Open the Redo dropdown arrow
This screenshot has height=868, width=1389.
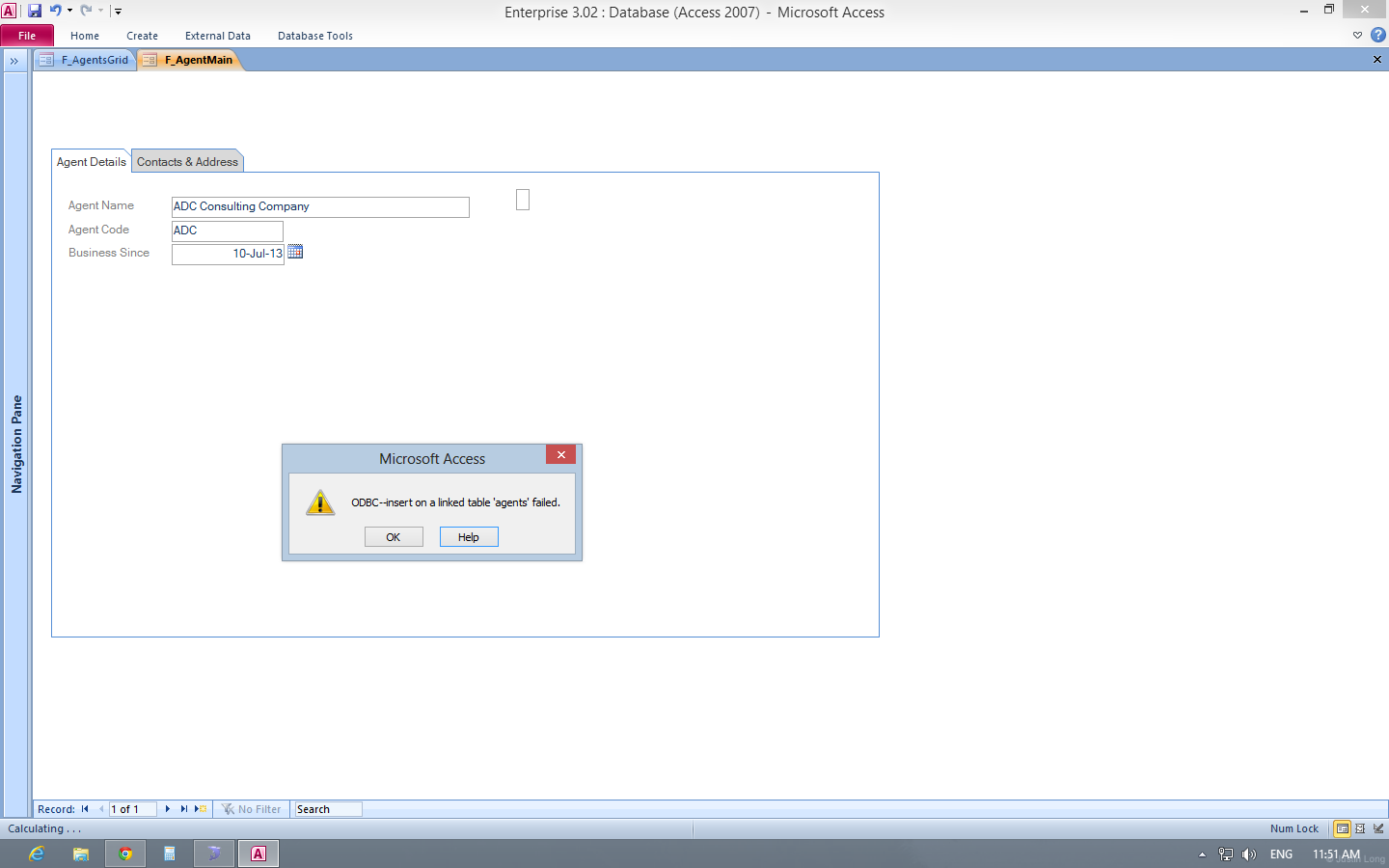tap(100, 11)
